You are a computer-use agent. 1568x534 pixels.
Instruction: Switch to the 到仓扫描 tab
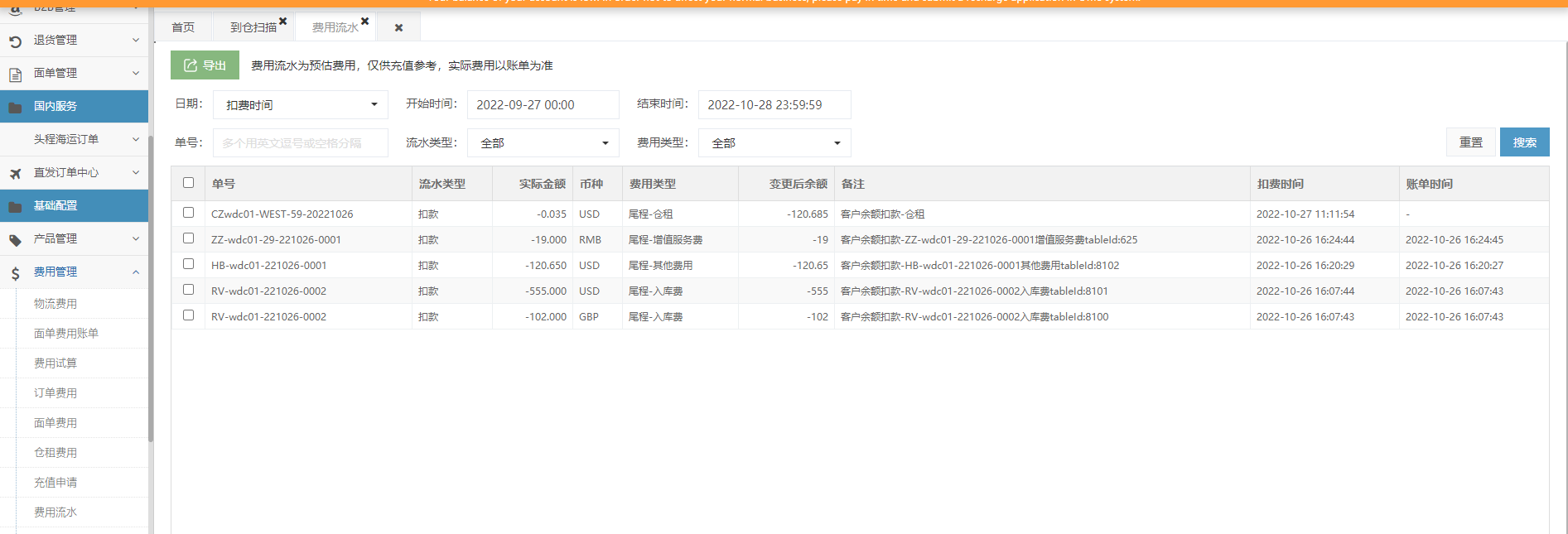coord(253,27)
